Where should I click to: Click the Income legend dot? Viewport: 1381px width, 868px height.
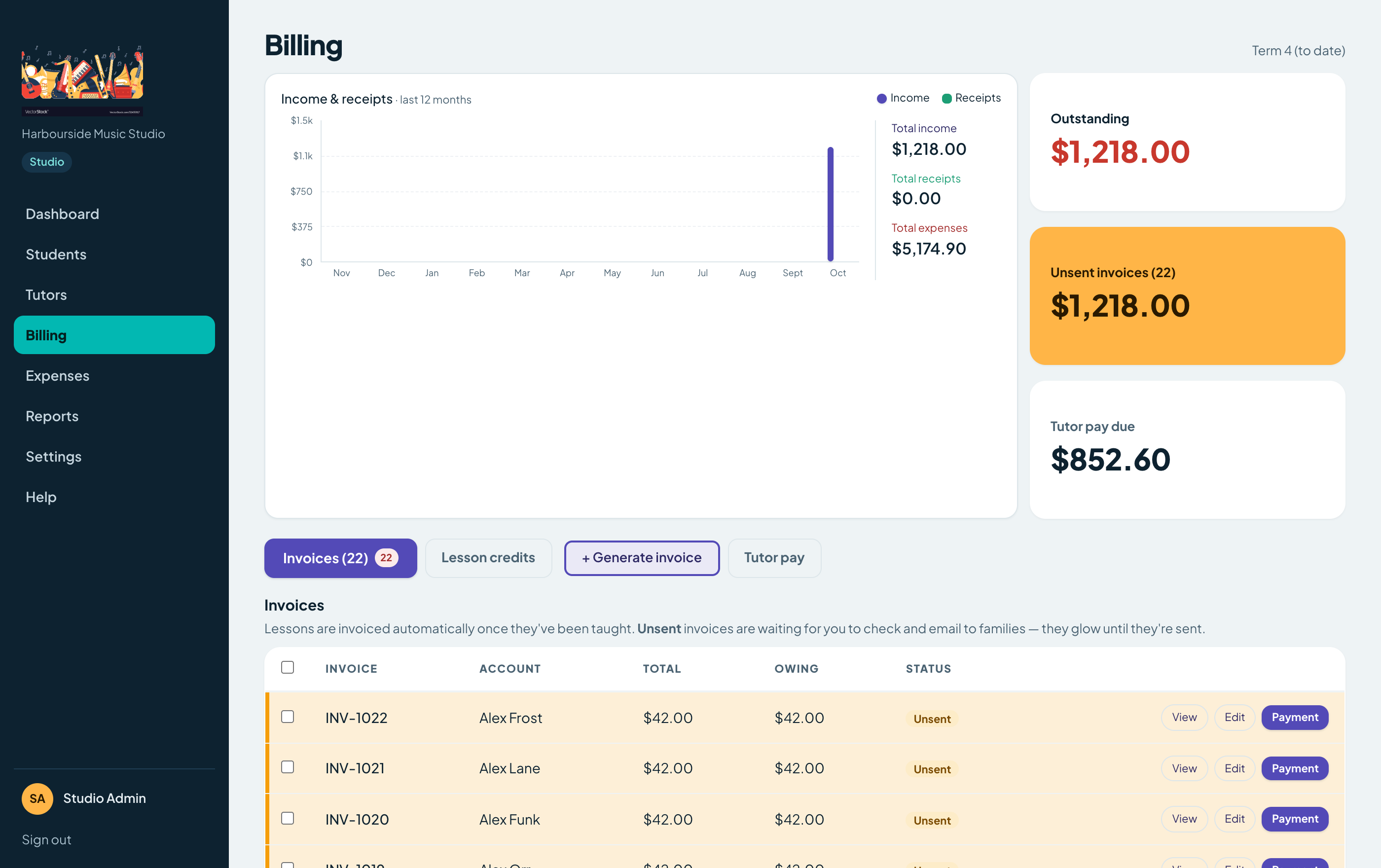(881, 99)
